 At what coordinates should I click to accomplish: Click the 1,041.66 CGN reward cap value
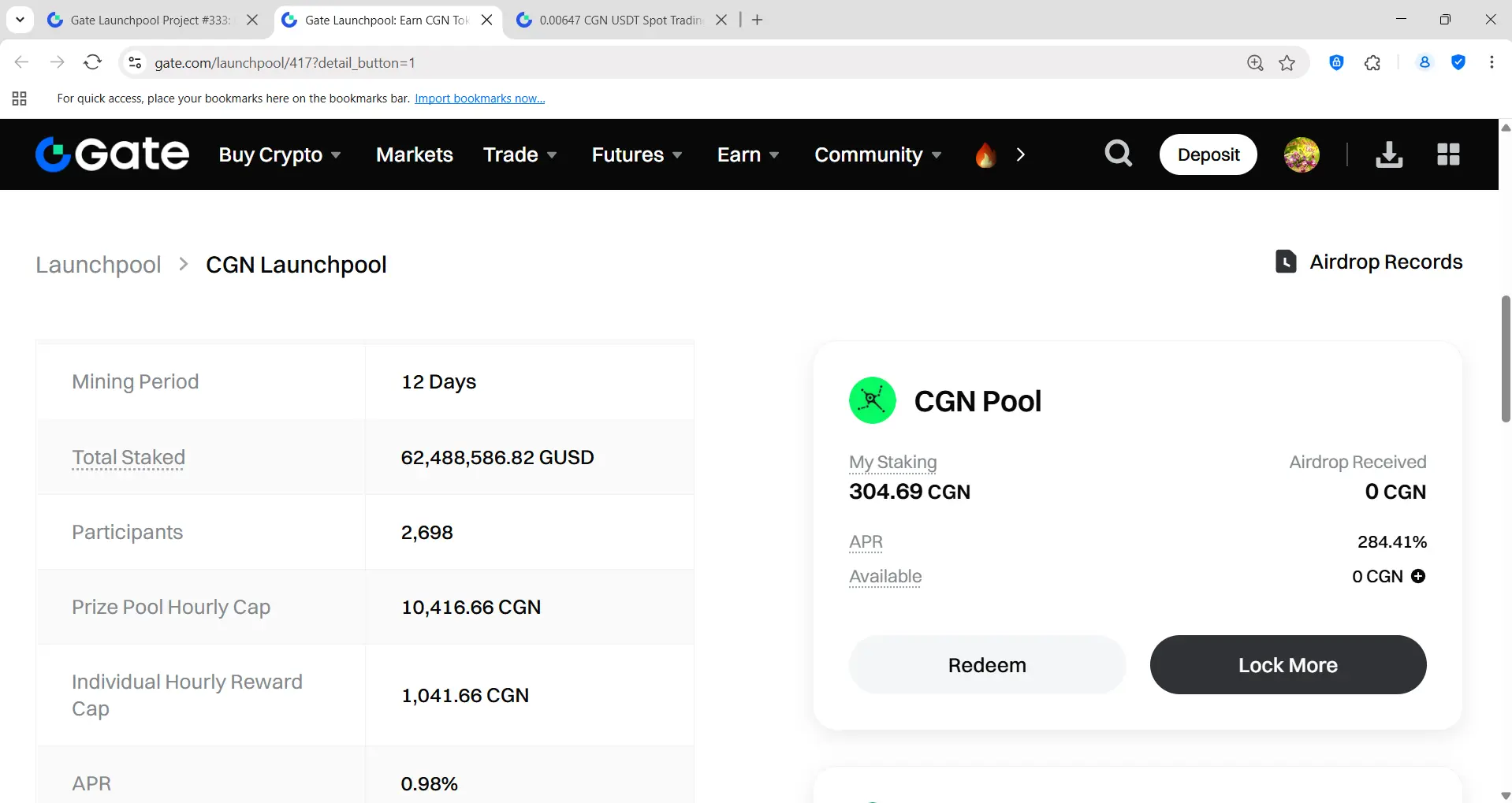[465, 696]
